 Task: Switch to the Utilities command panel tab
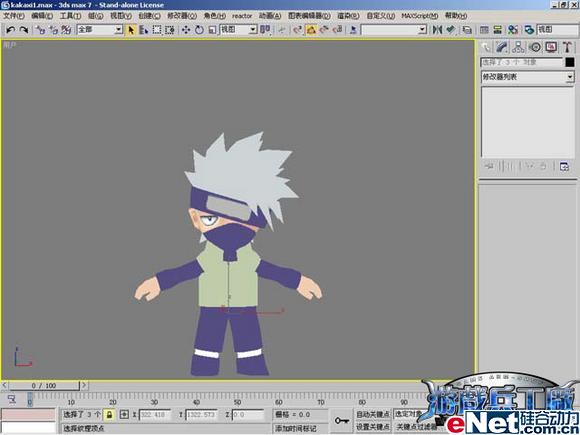[567, 47]
